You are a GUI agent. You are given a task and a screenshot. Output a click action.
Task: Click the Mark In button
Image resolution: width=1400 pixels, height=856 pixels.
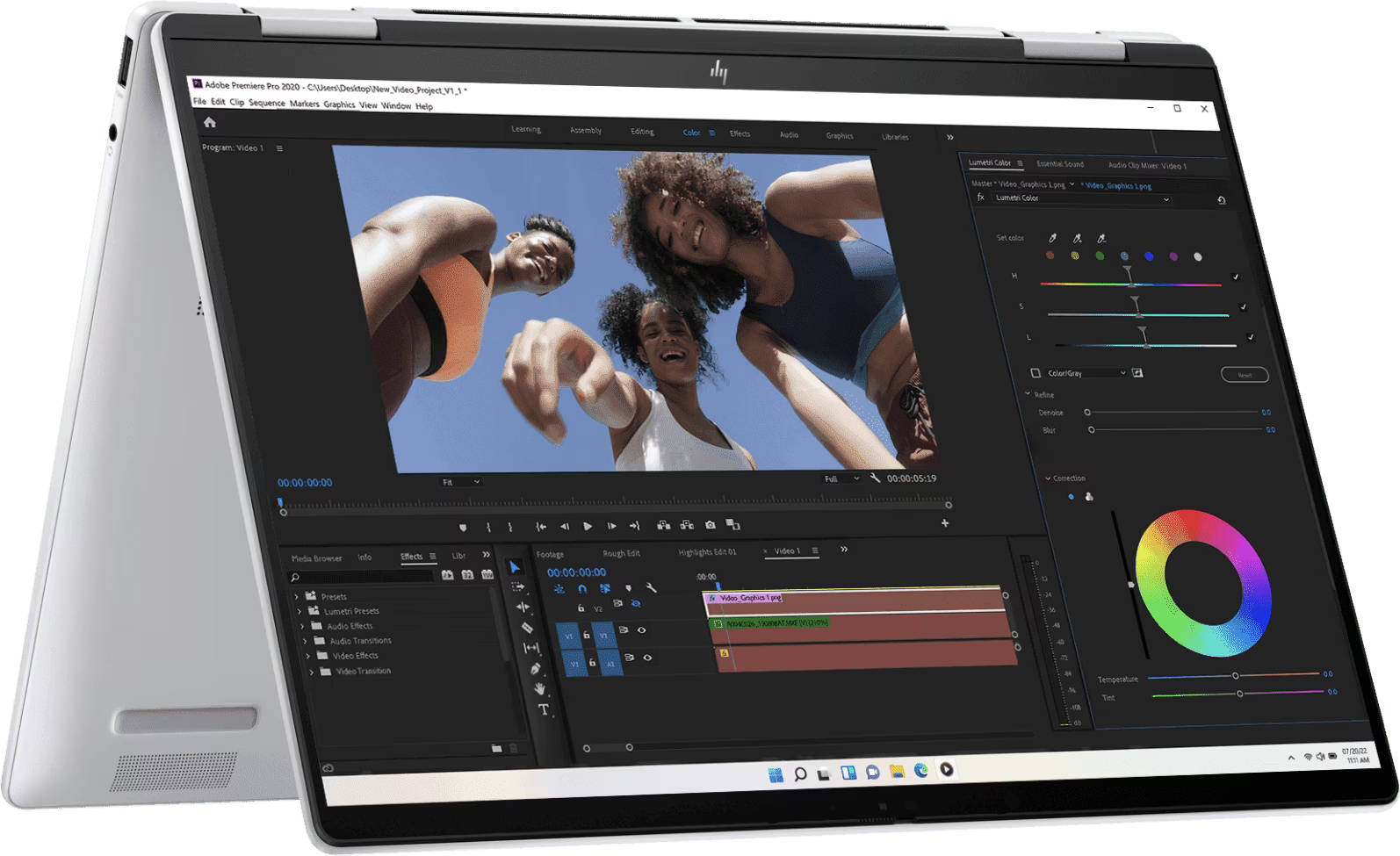[488, 527]
